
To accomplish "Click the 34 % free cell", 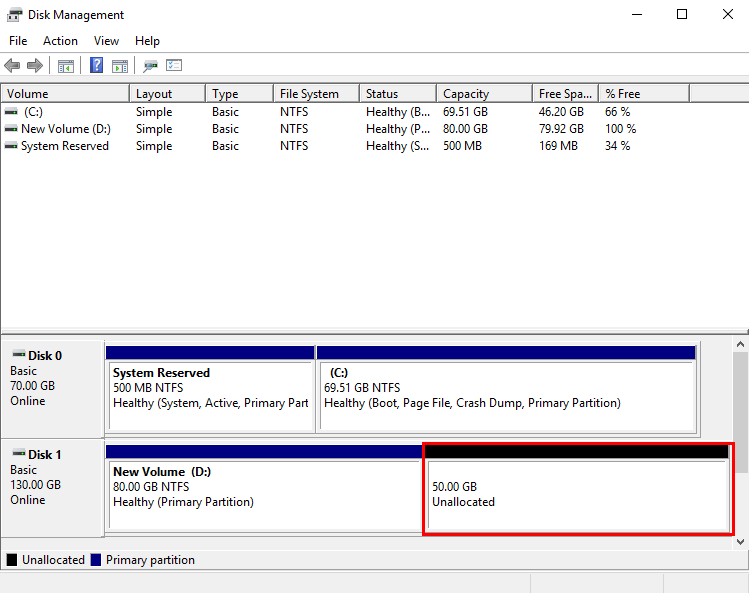I will point(617,146).
